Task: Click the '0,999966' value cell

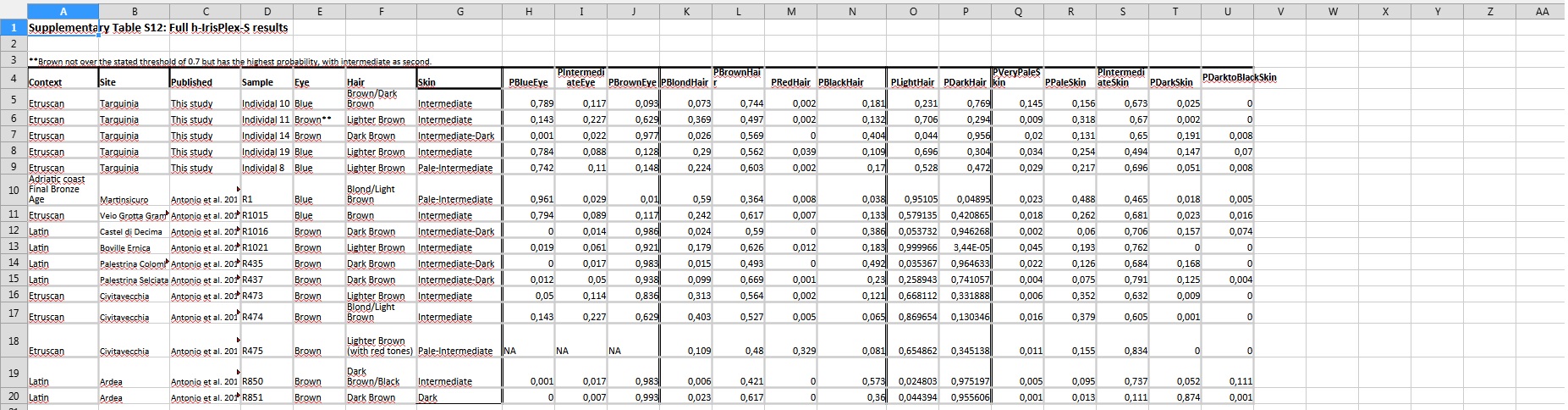Action: [913, 247]
